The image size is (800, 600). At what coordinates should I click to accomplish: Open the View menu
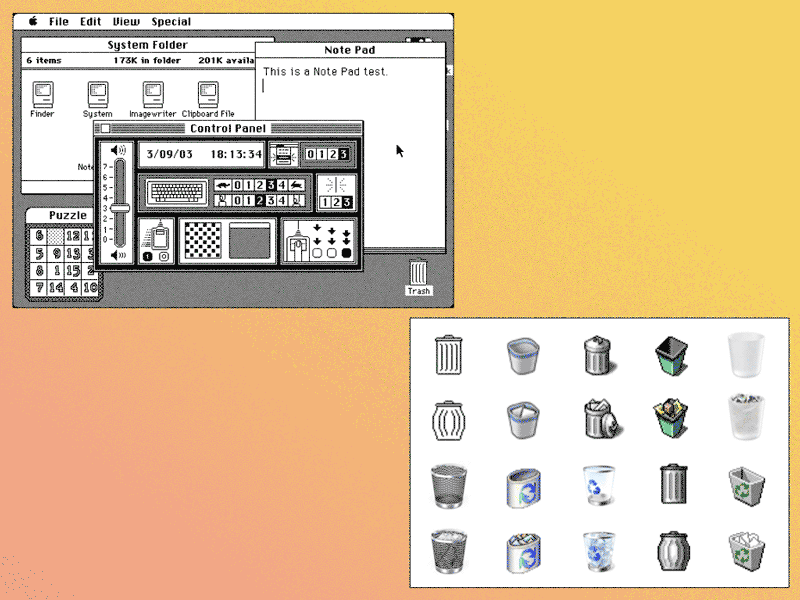tap(126, 21)
